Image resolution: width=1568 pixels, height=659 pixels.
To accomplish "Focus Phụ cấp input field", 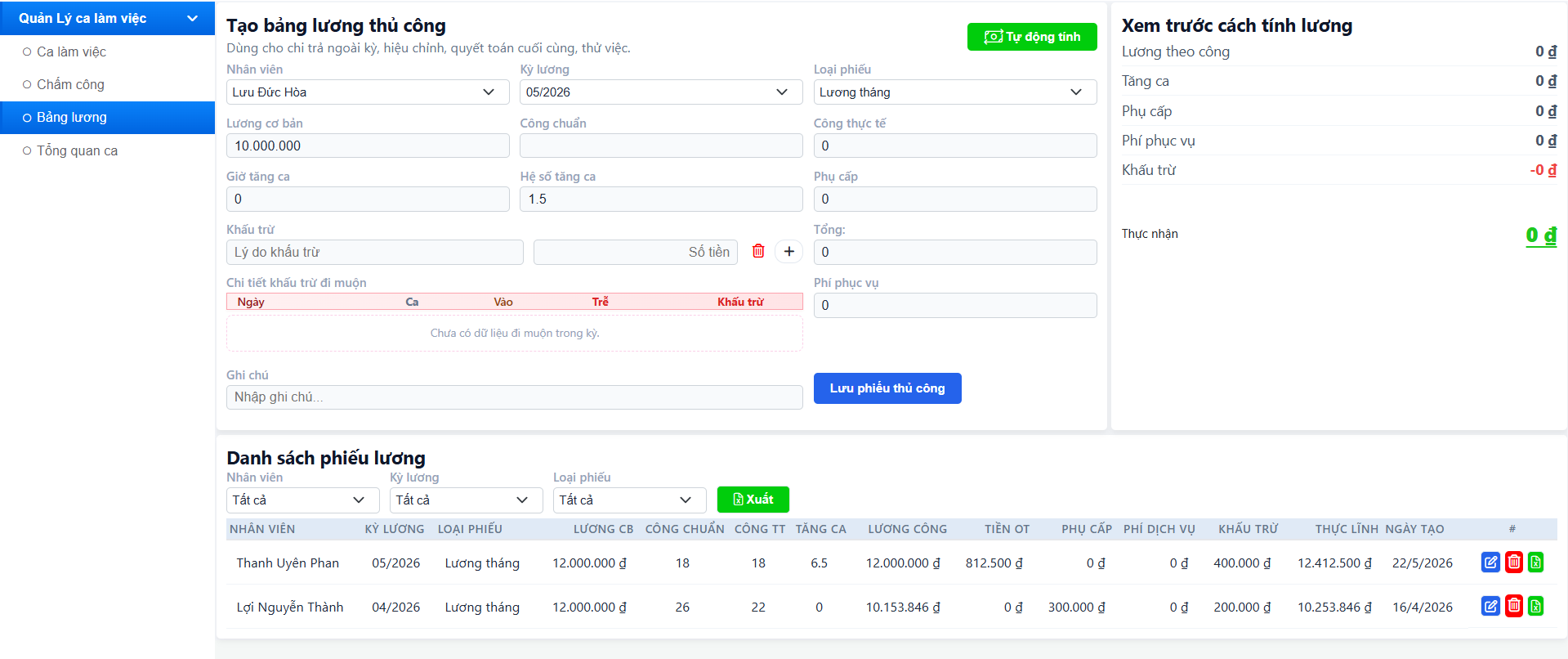I will click(955, 199).
